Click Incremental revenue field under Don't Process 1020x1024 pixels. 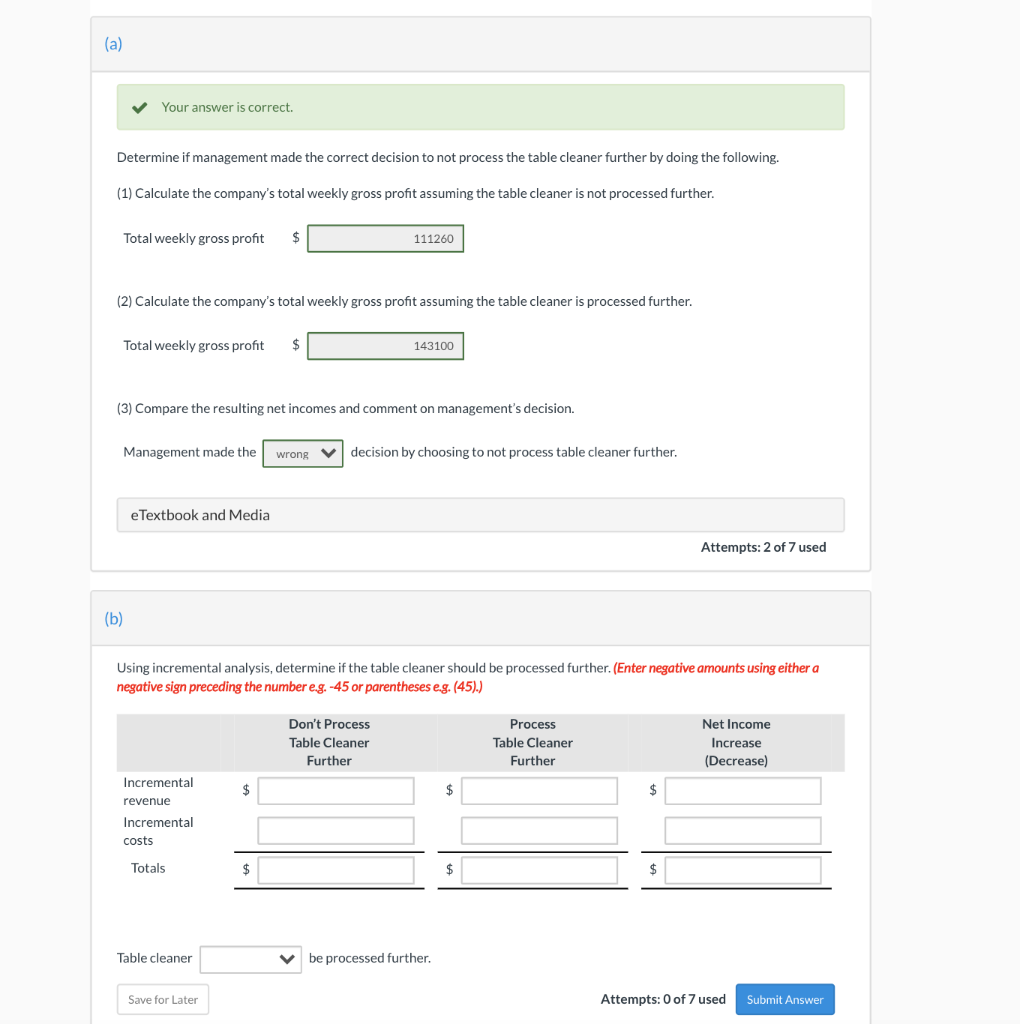[x=336, y=791]
